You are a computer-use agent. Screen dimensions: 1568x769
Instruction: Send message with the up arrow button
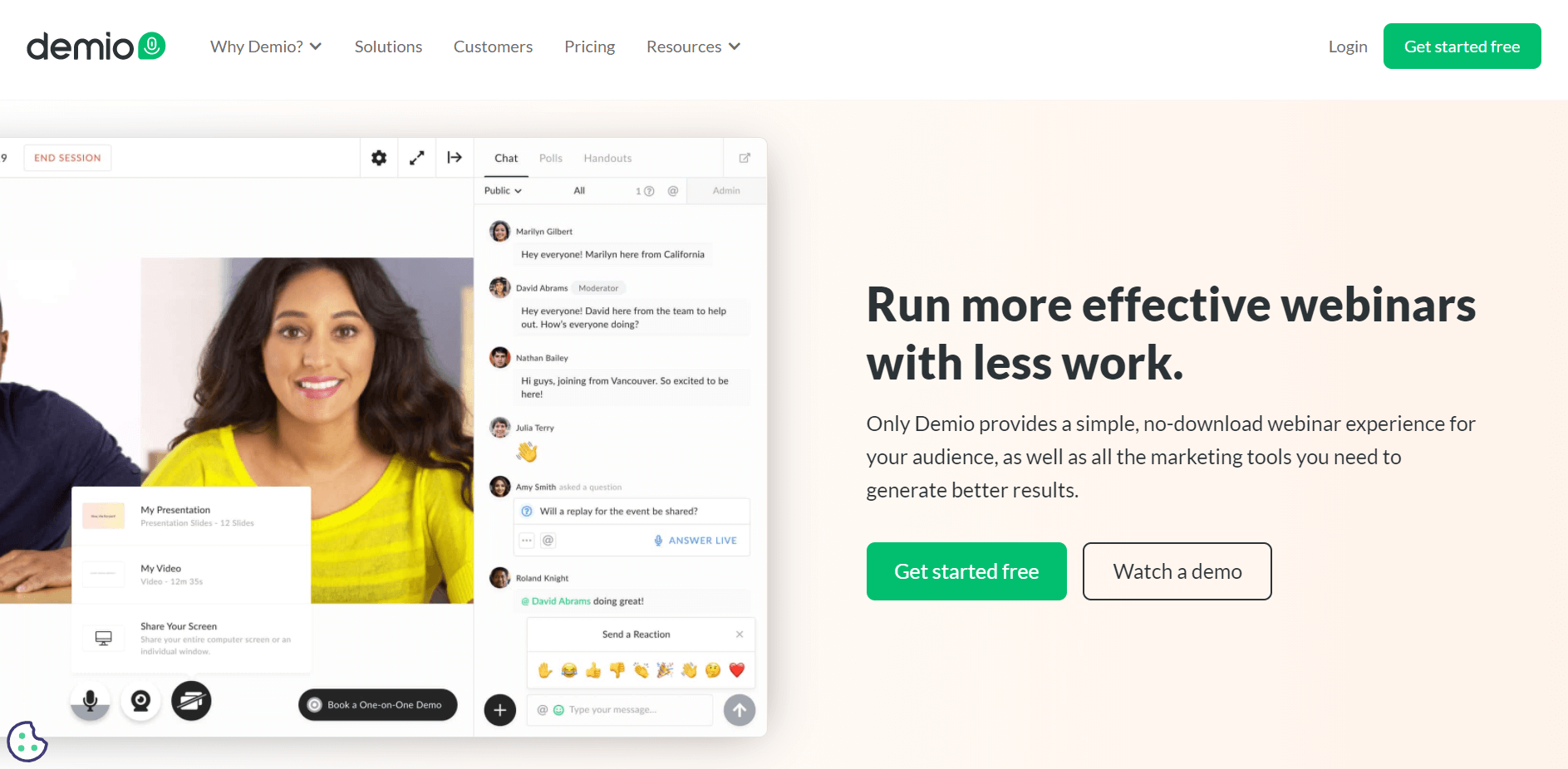pos(740,710)
